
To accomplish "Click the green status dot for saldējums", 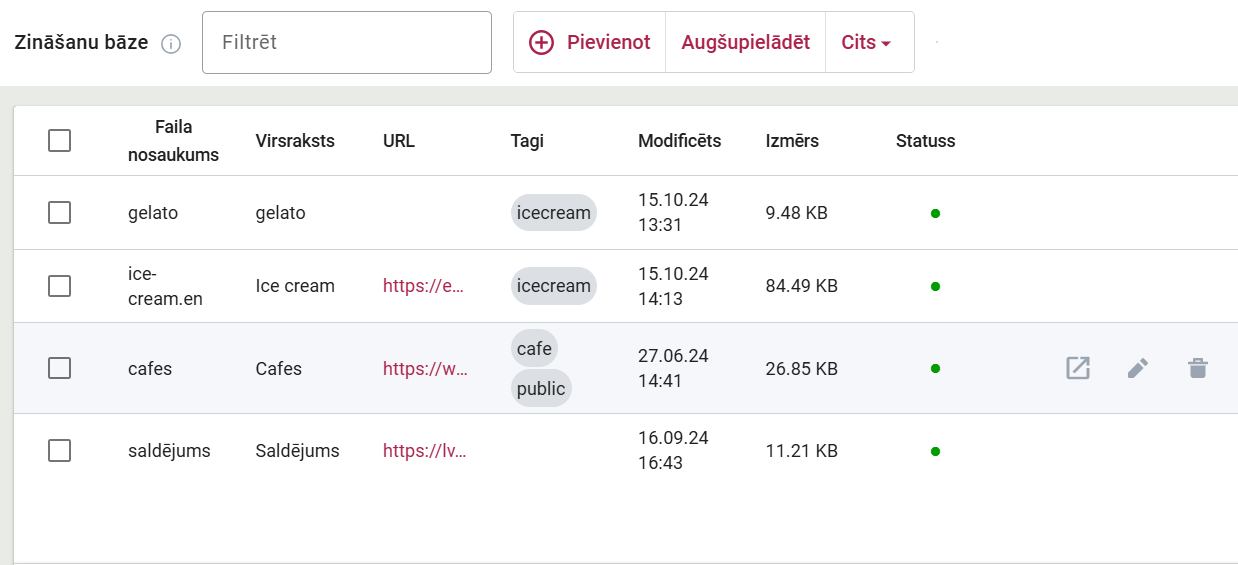I will [x=935, y=451].
